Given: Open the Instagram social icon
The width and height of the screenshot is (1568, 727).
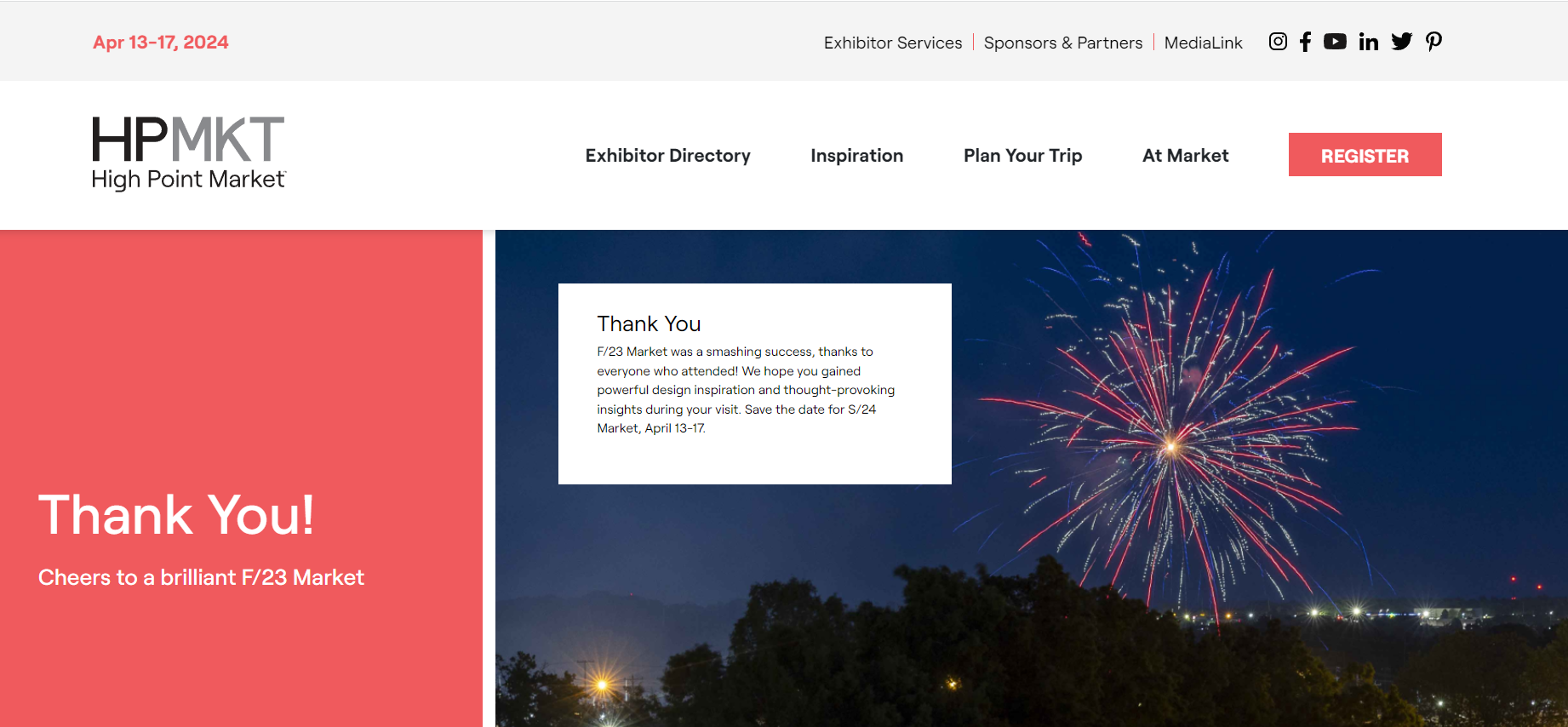Looking at the screenshot, I should click(1277, 42).
